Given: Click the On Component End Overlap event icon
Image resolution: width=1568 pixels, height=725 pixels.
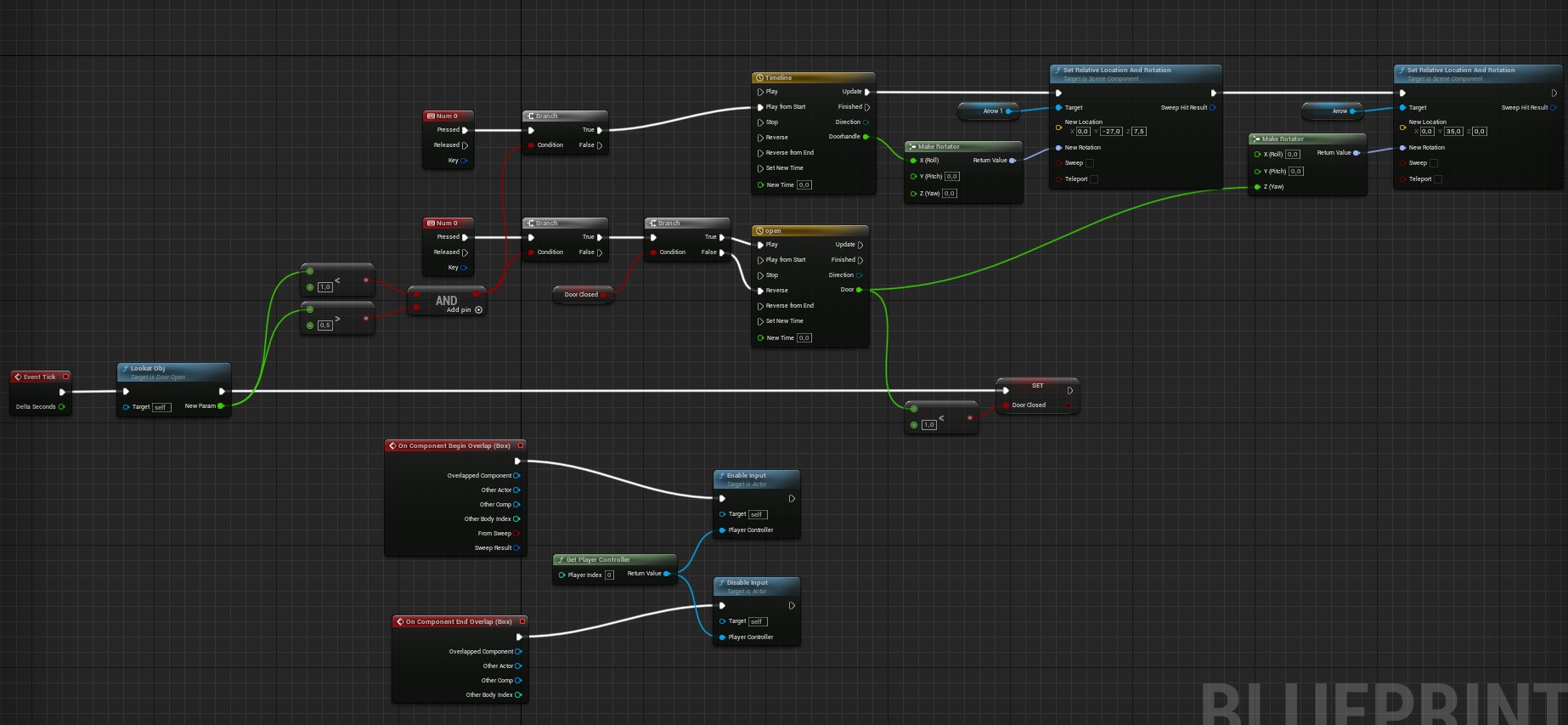Looking at the screenshot, I should pos(400,622).
